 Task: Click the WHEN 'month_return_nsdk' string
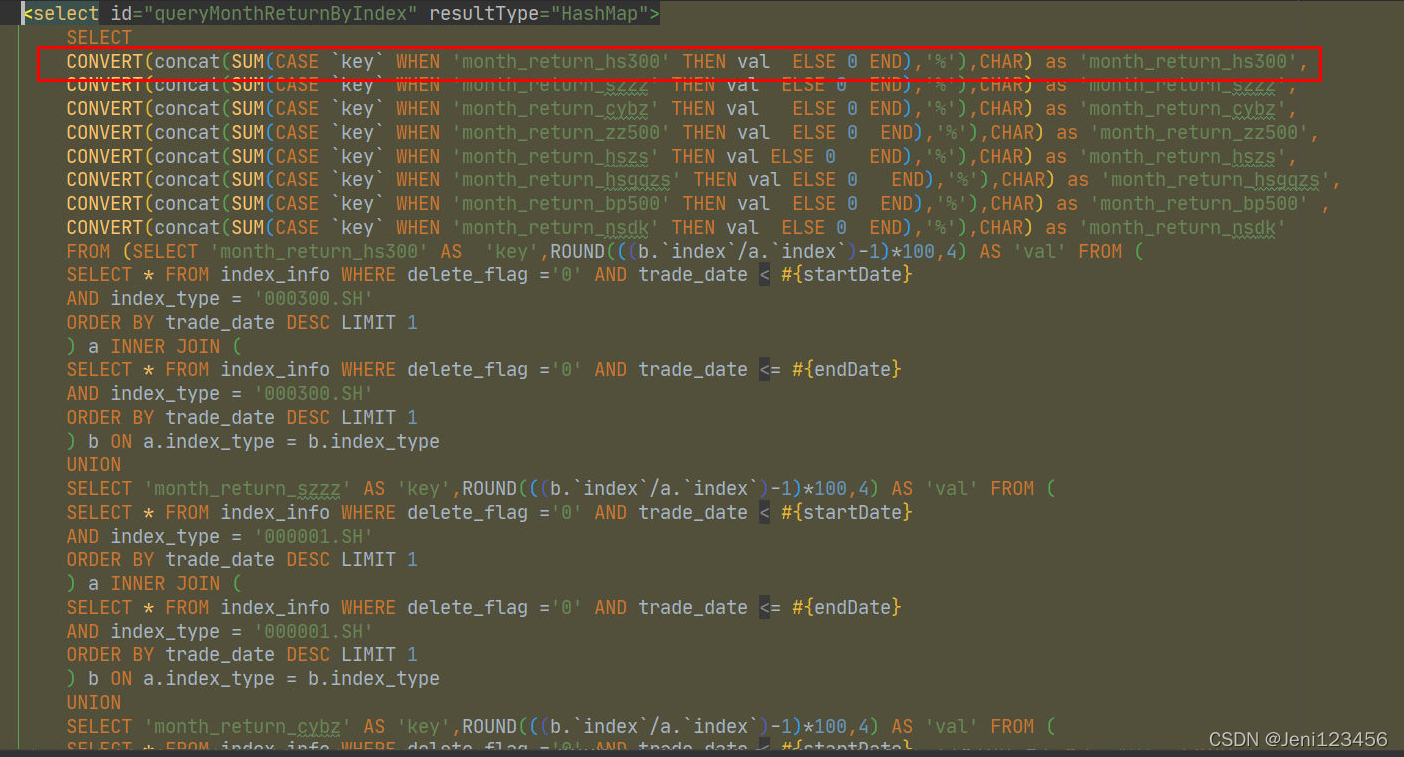(x=555, y=228)
